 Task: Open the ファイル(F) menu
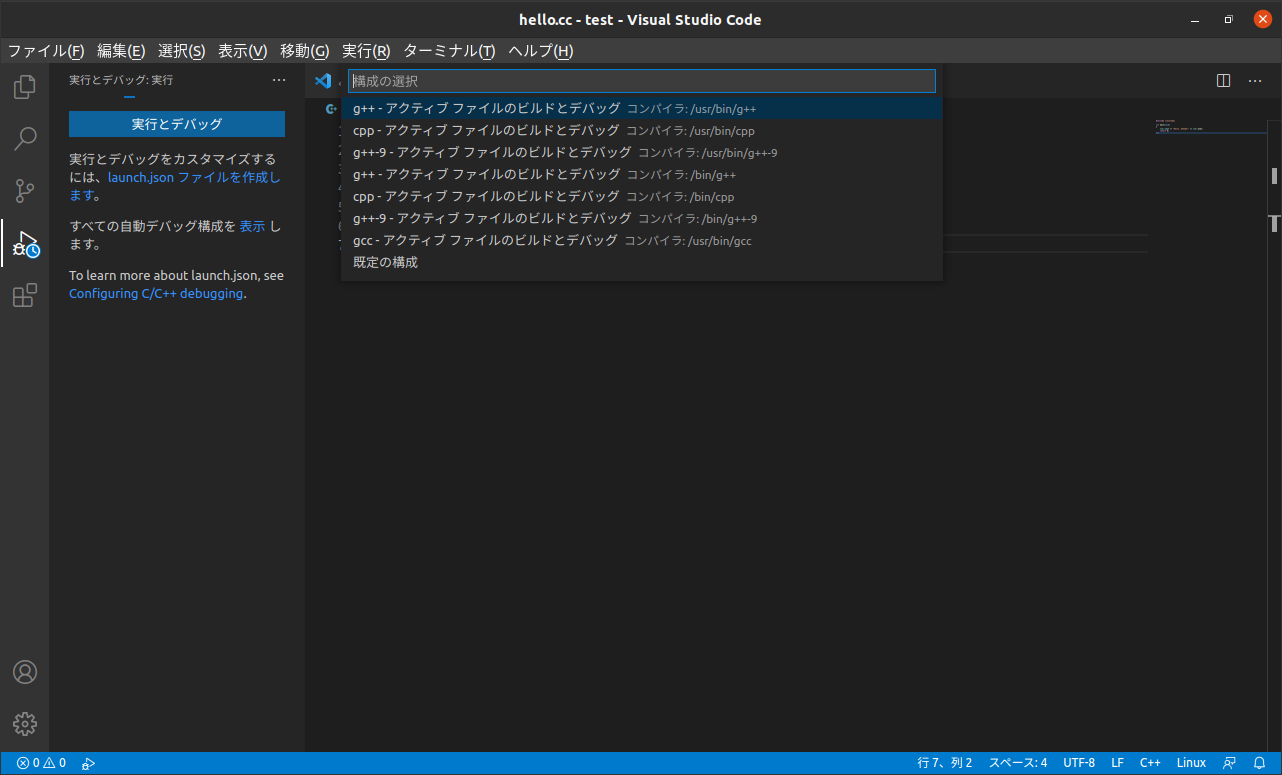click(46, 51)
